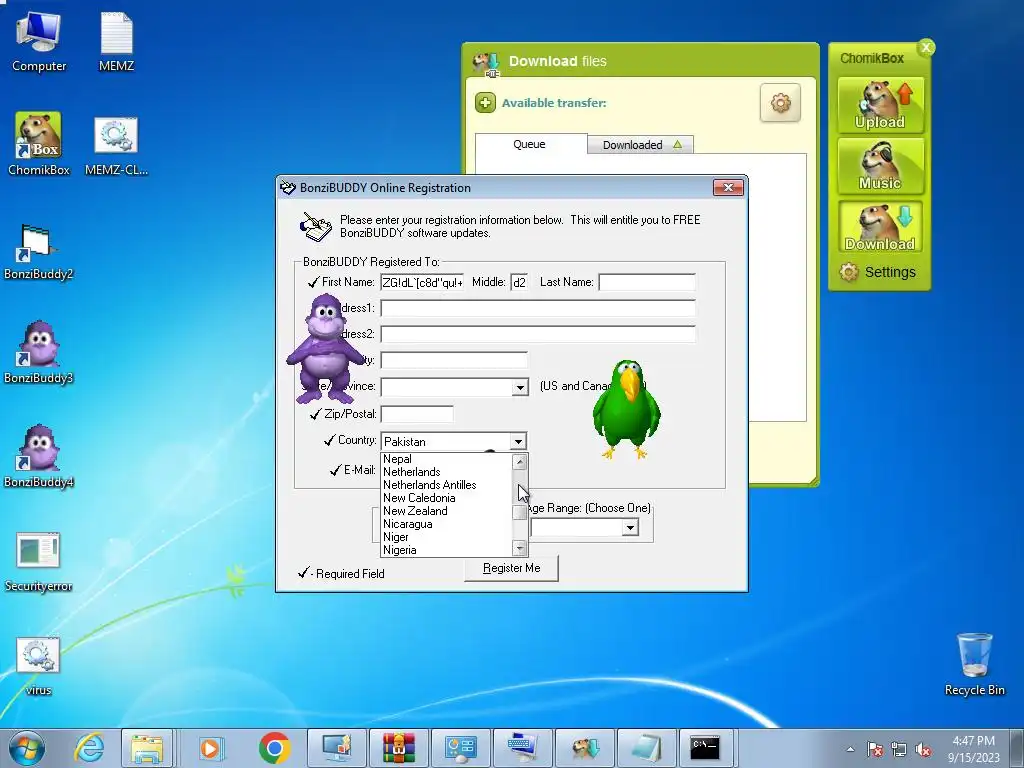The width and height of the screenshot is (1024, 768).
Task: Launch Internet Explorer from the taskbar
Action: click(89, 748)
